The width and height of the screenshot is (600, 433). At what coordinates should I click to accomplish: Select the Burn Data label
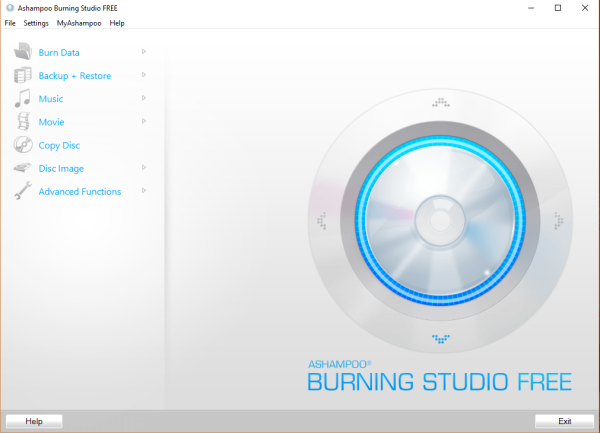[x=59, y=52]
